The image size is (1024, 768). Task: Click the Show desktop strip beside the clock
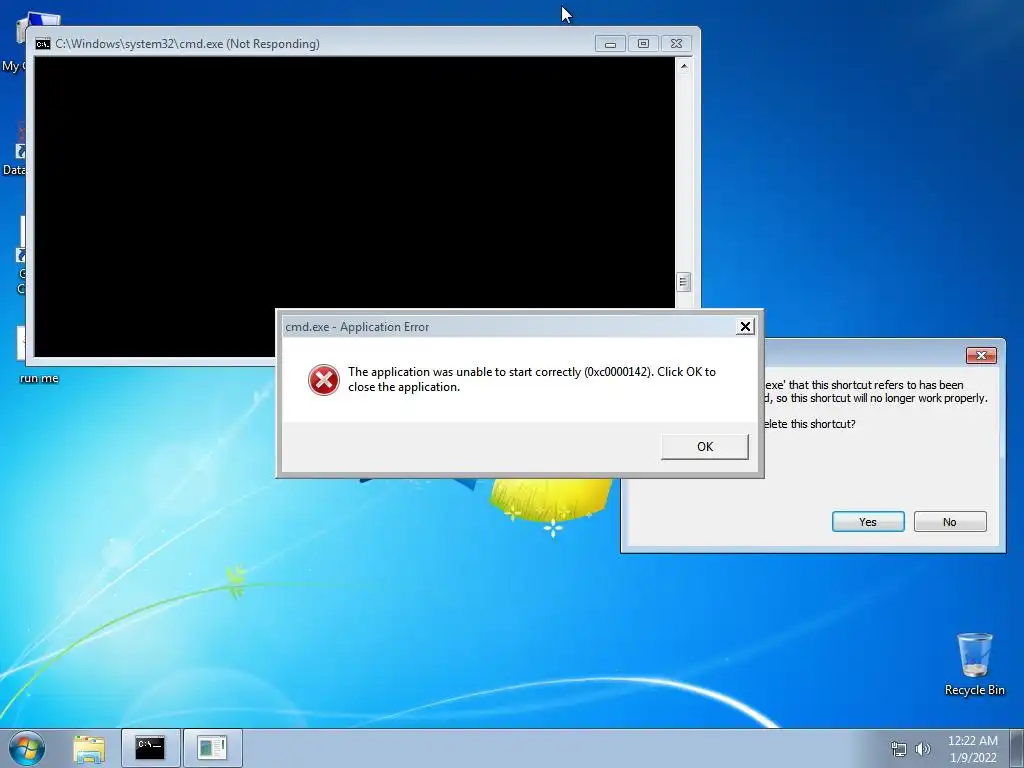1017,748
